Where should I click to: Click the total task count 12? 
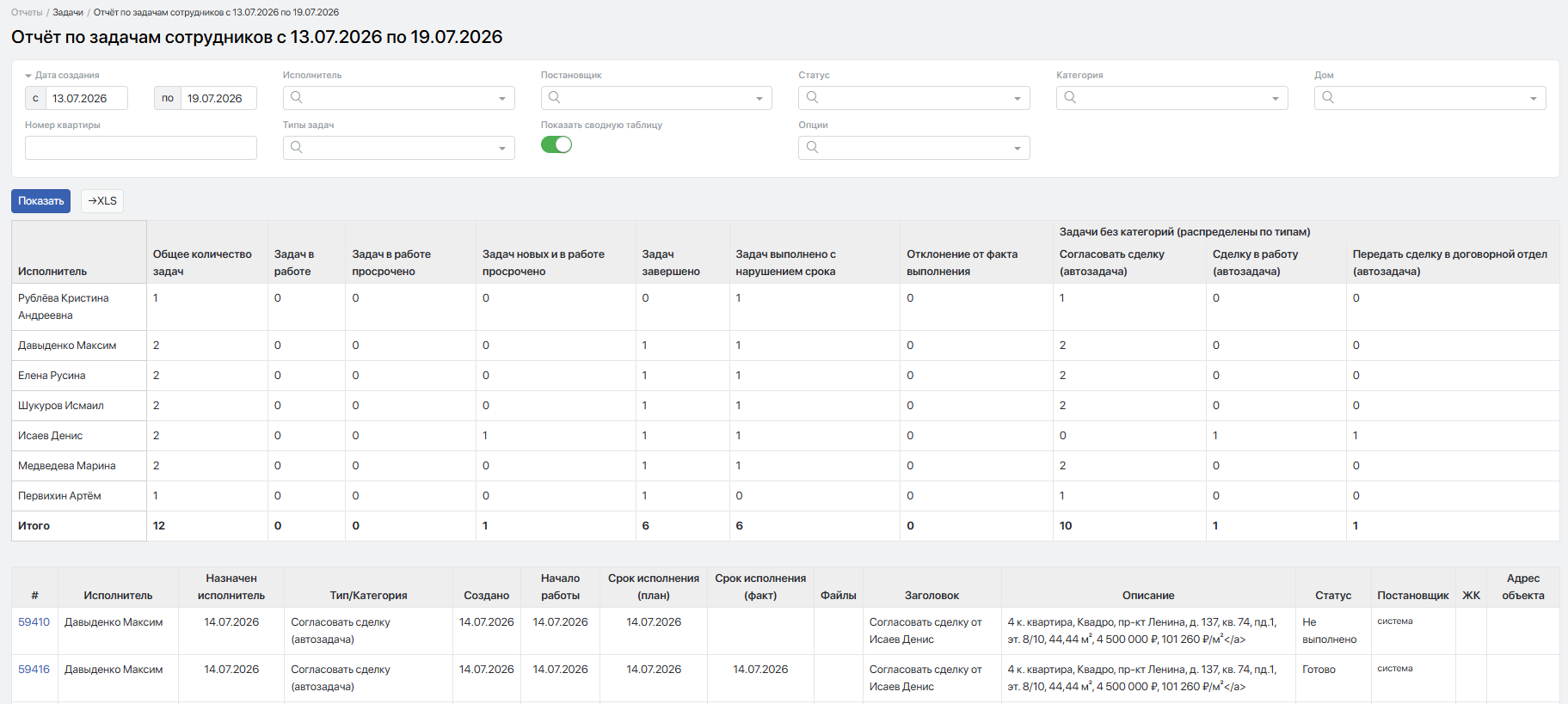click(159, 526)
